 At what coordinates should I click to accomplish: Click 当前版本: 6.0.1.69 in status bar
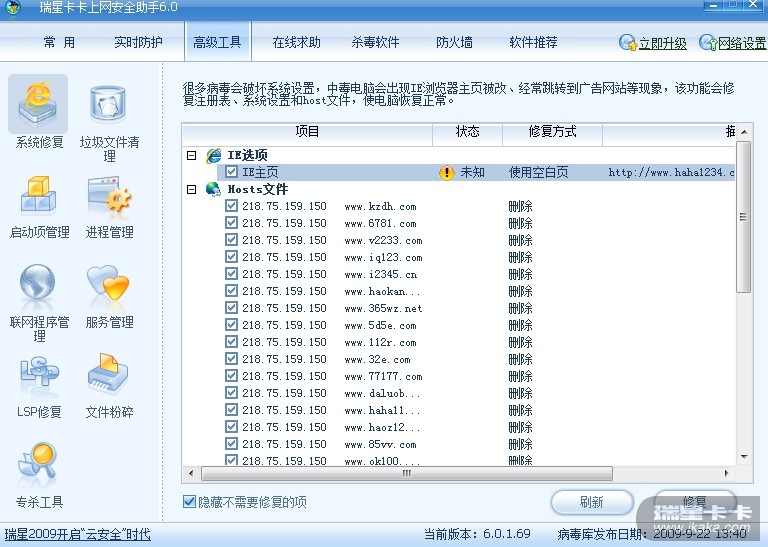(477, 534)
